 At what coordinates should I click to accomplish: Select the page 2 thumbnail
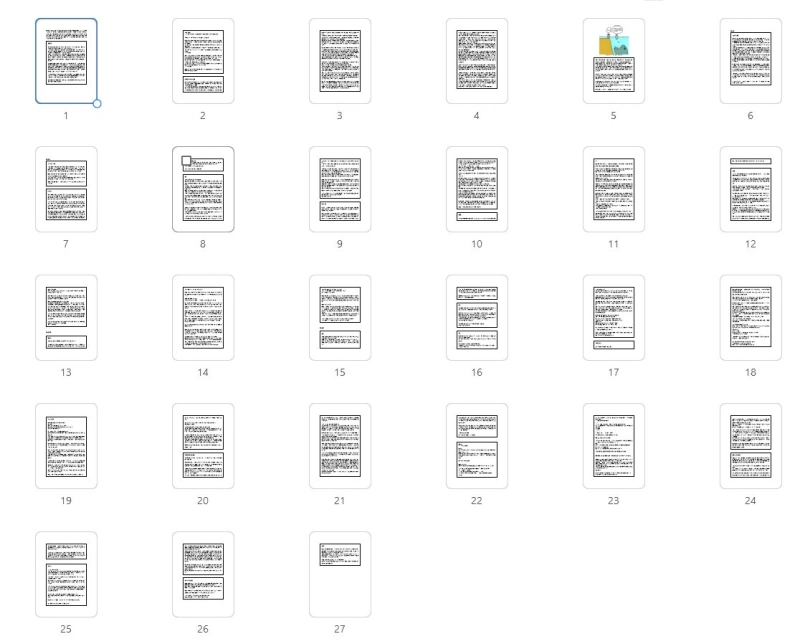click(x=203, y=61)
